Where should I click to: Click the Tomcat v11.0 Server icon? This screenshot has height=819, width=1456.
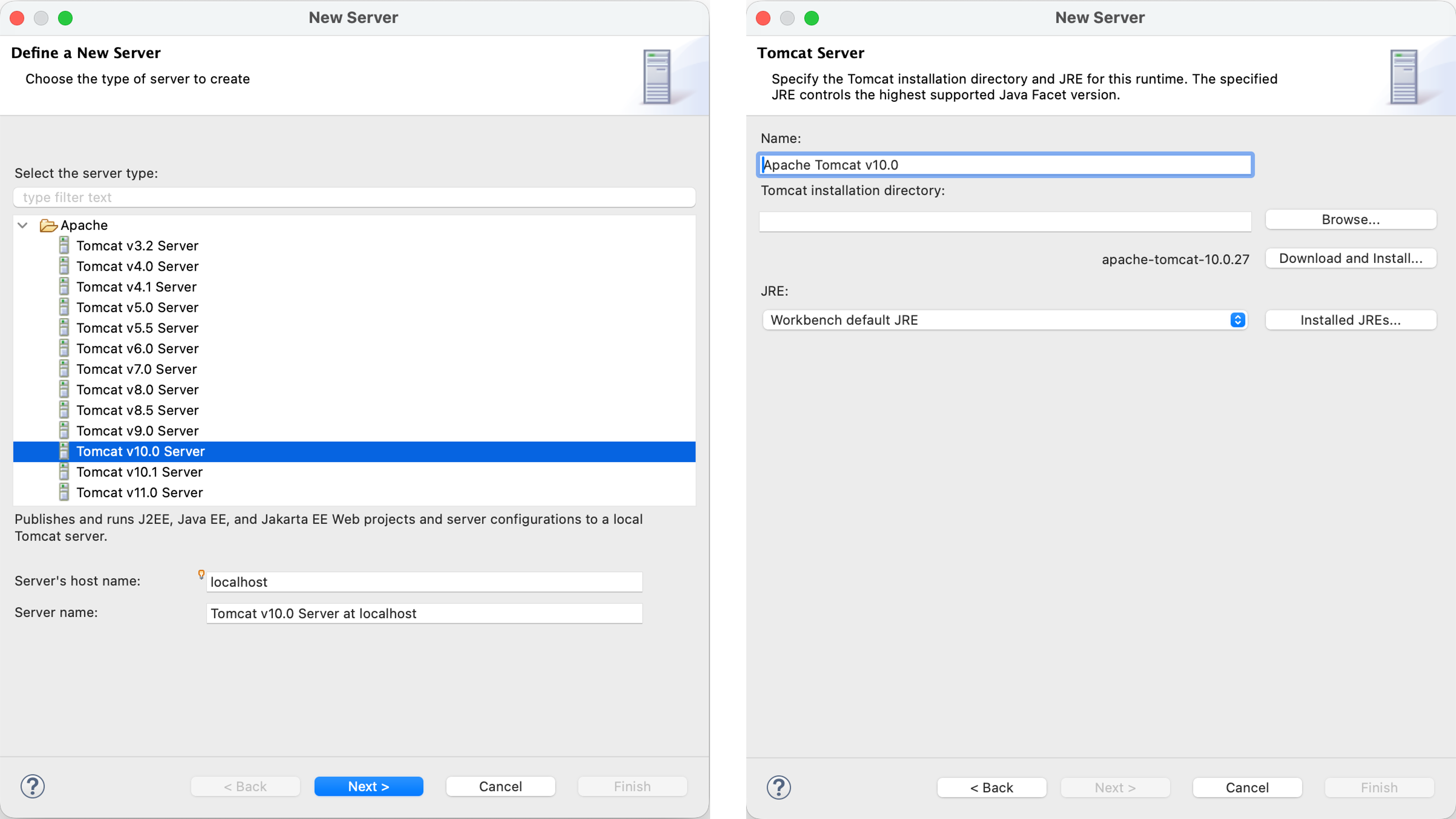coord(64,492)
